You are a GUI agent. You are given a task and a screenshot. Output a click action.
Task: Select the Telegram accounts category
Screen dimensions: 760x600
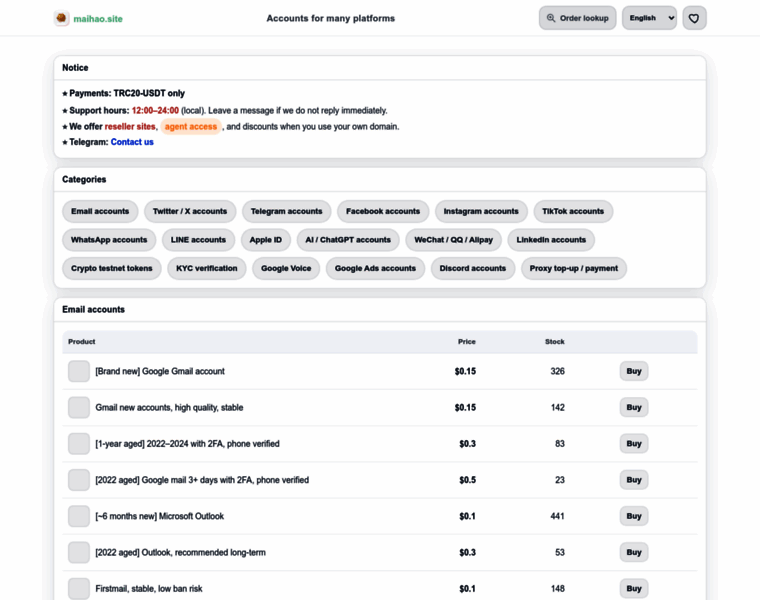pyautogui.click(x=286, y=211)
